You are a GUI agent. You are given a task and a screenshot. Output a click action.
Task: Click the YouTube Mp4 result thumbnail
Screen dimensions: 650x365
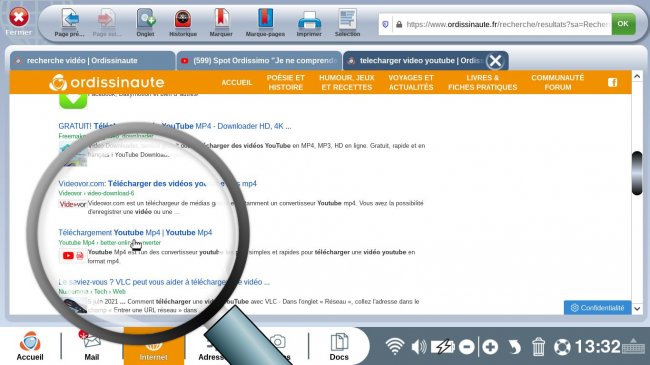coord(73,256)
